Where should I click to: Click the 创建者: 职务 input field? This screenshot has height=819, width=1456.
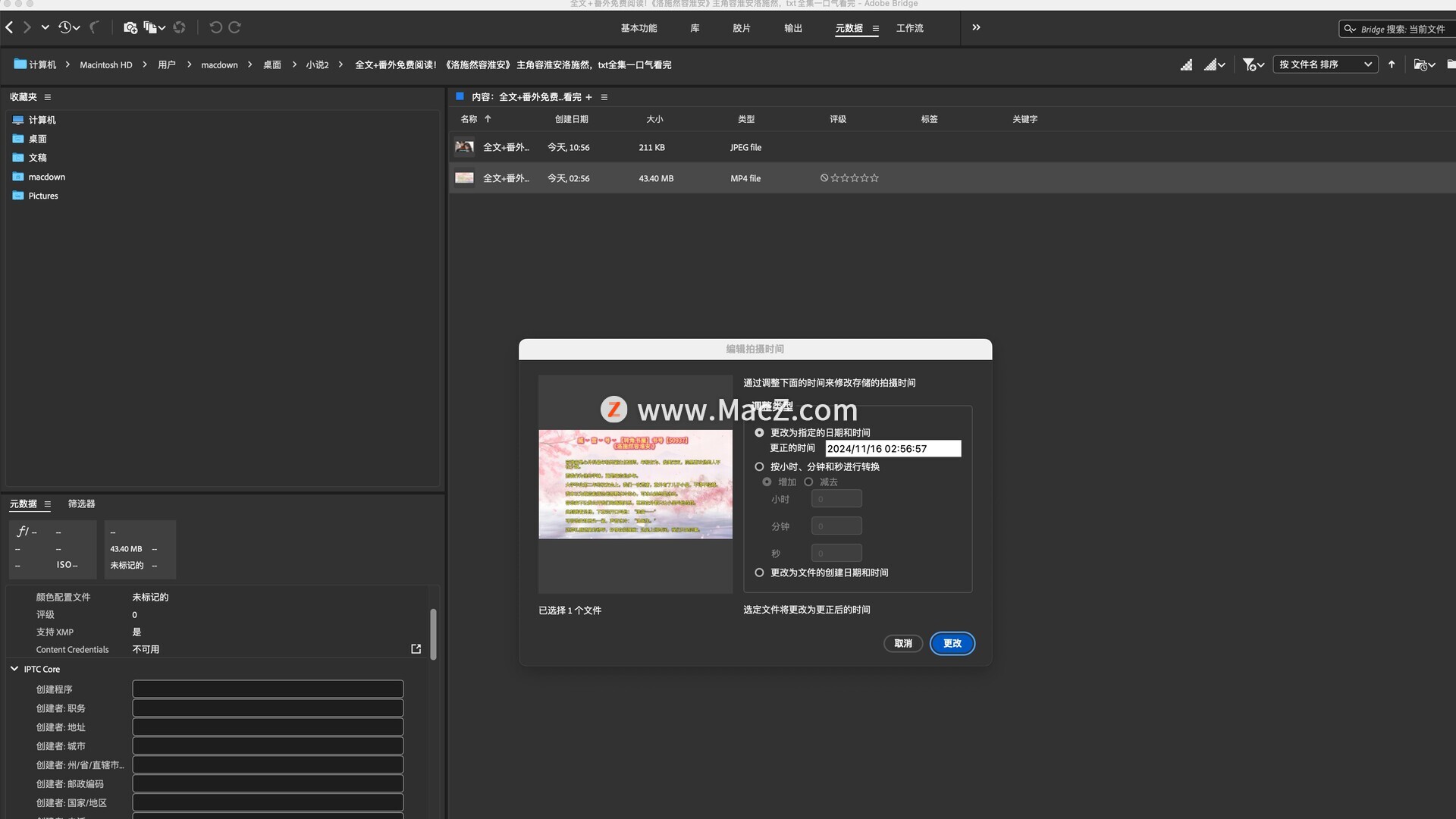[x=268, y=708]
